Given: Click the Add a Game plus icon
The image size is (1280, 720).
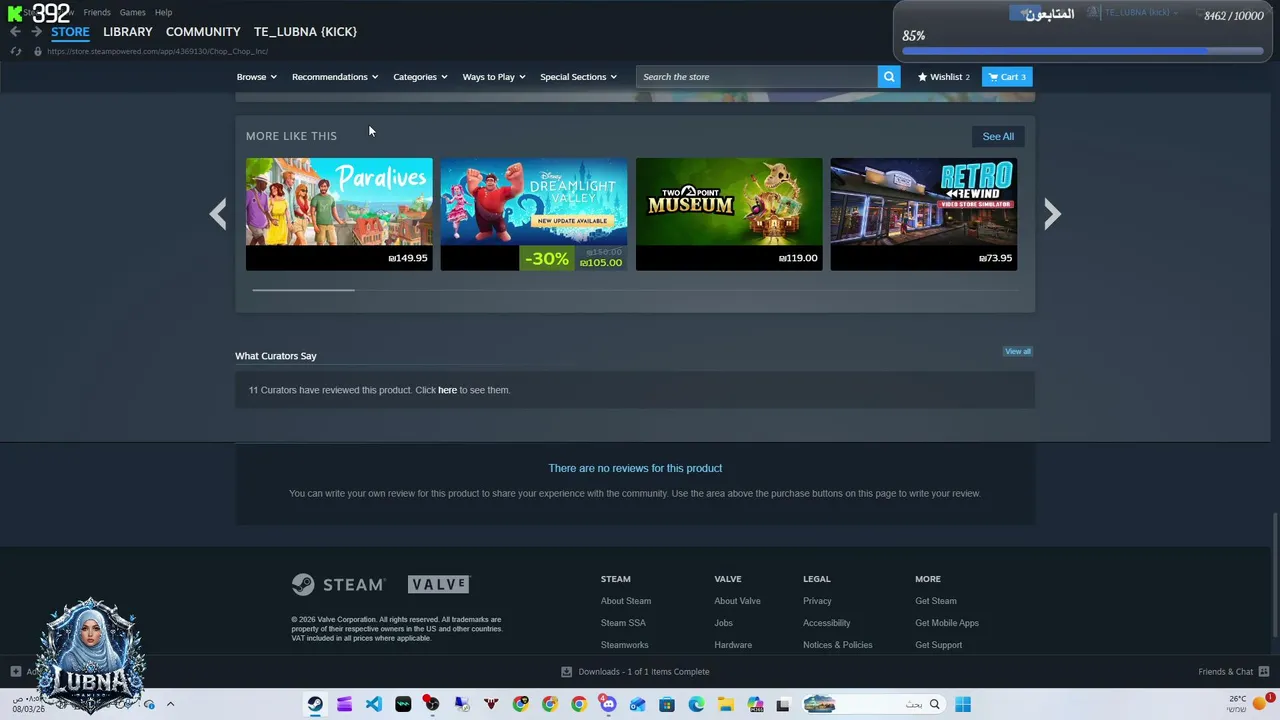Looking at the screenshot, I should (x=15, y=672).
